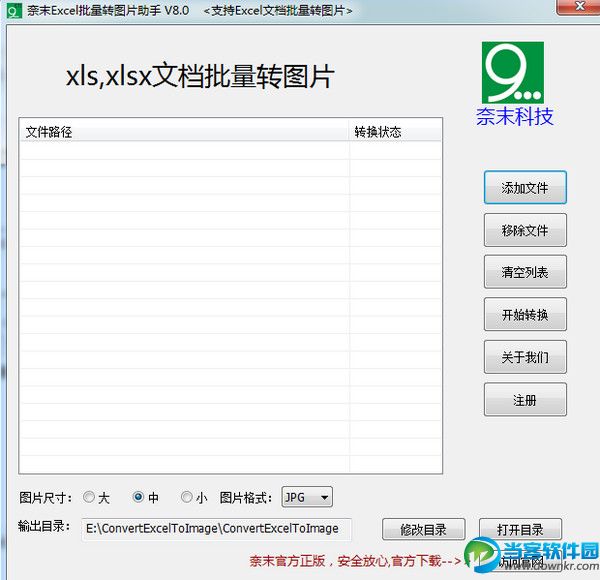Open the JPG image format dropdown
Screen dimensions: 600x580
tap(307, 497)
